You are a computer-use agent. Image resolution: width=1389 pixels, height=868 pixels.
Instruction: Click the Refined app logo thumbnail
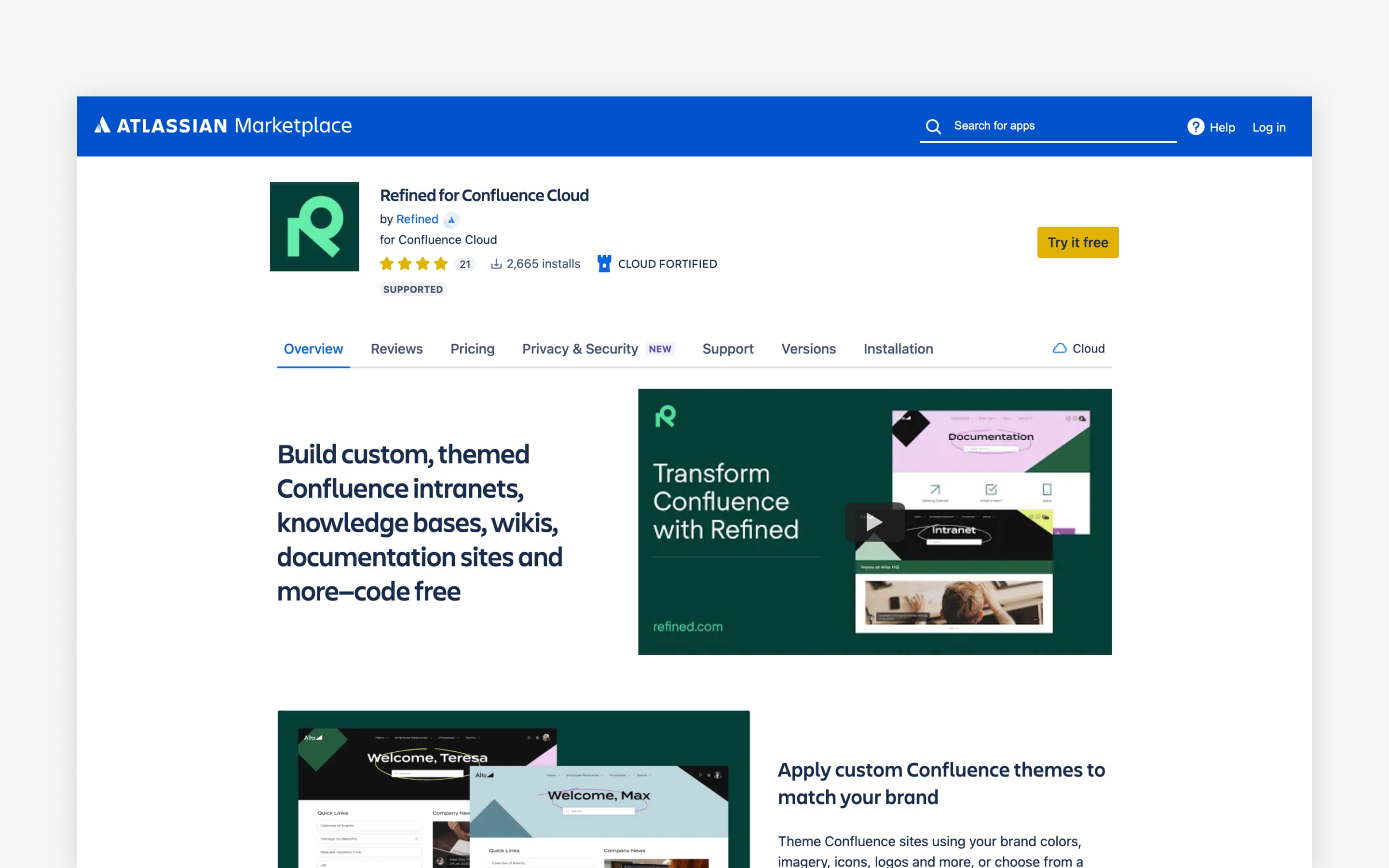[314, 226]
